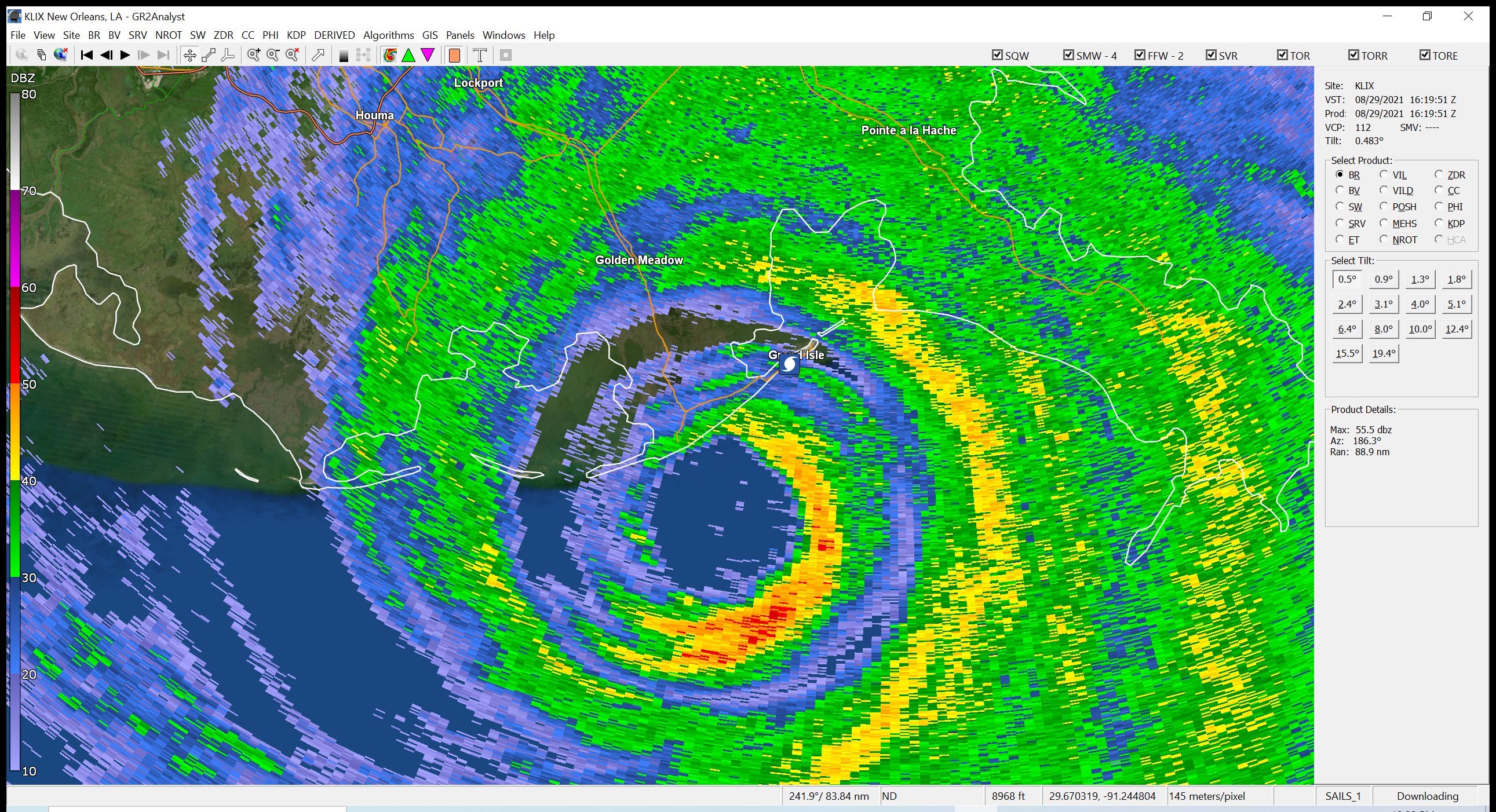Uncheck the TOR warnings checkbox

[1283, 55]
